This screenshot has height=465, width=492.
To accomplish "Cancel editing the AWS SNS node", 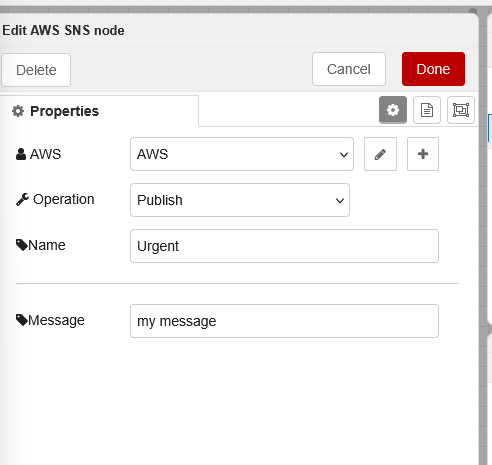I will point(349,69).
